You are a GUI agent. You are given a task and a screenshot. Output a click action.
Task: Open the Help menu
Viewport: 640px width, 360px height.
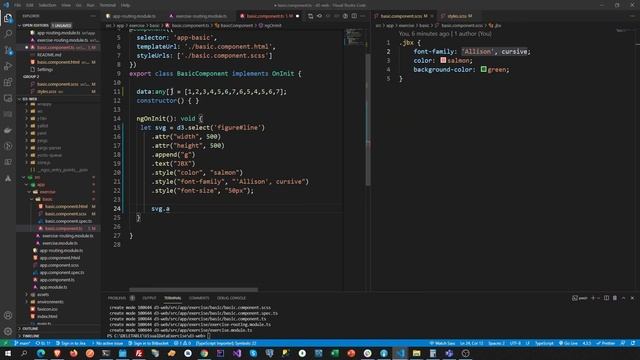coord(126,5)
